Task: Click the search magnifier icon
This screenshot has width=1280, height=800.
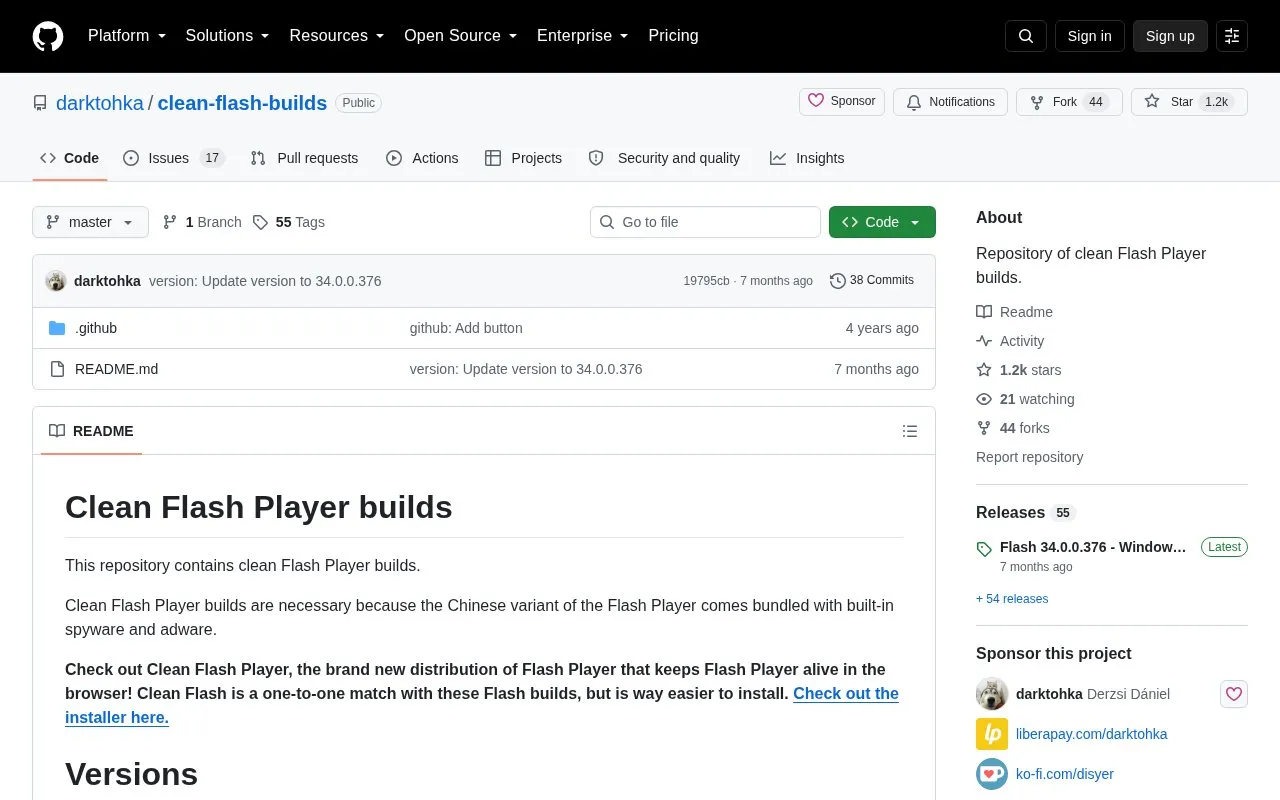Action: (1026, 36)
